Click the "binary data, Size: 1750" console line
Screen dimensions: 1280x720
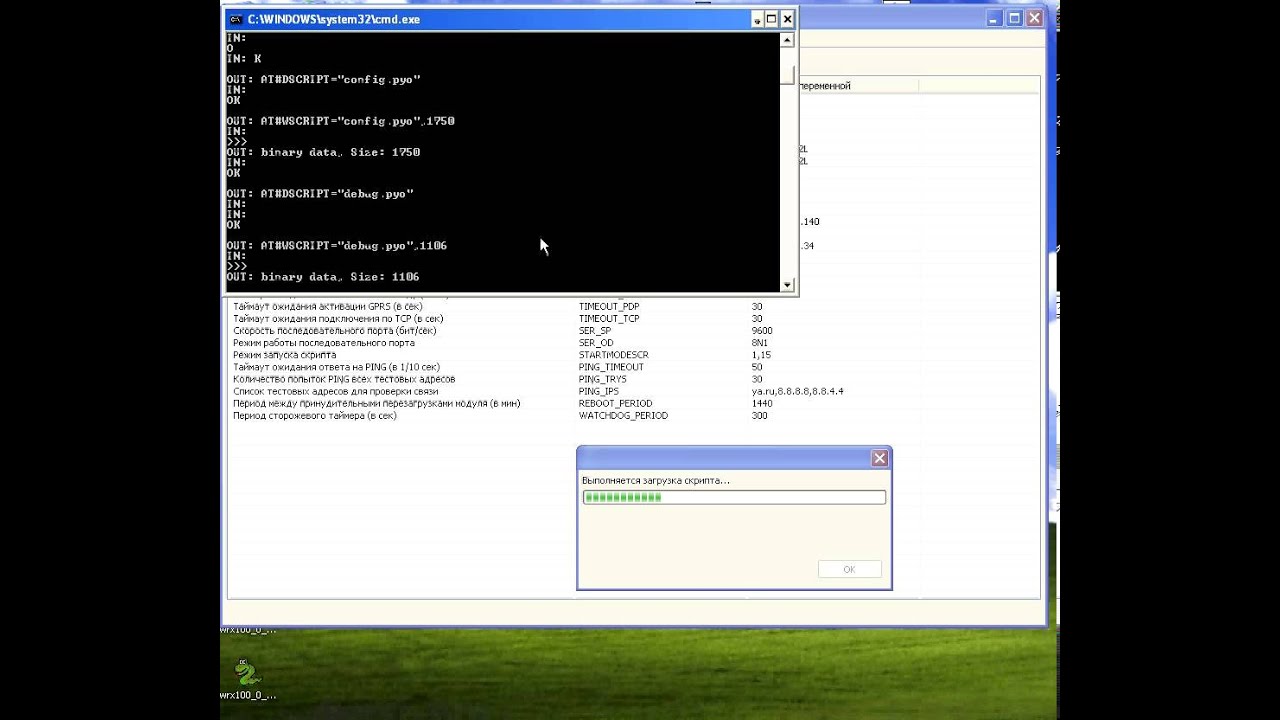(323, 152)
